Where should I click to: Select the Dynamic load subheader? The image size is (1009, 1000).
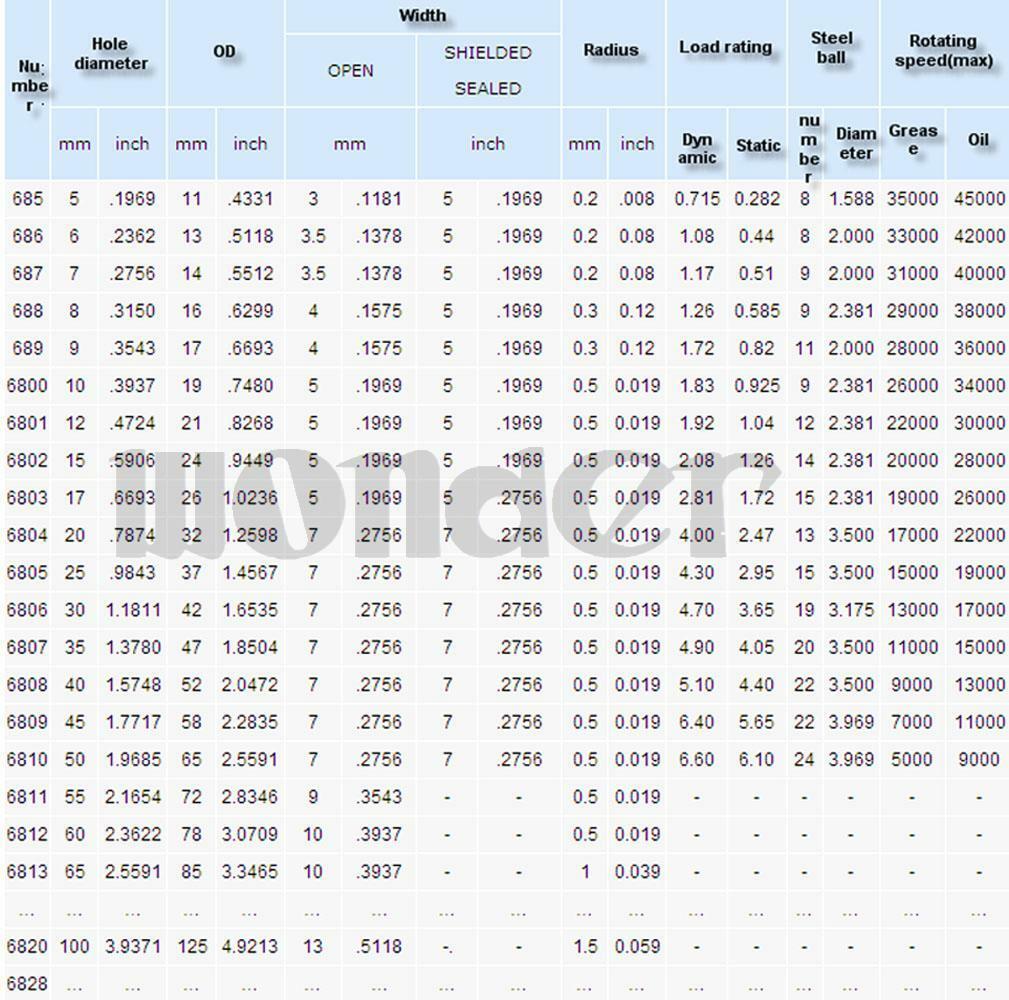click(697, 149)
